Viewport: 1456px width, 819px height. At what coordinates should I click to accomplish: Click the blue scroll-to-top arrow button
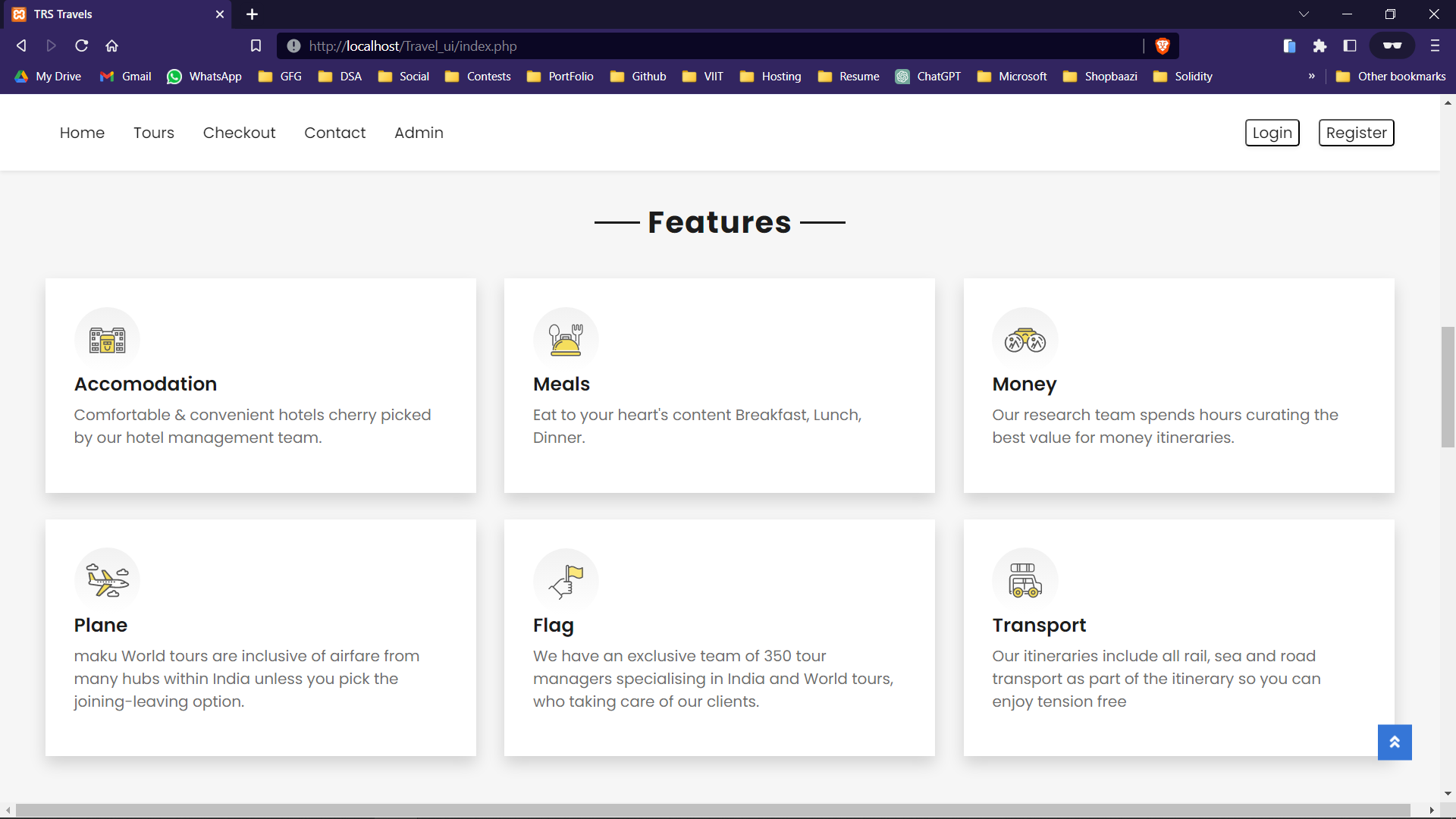click(x=1395, y=742)
